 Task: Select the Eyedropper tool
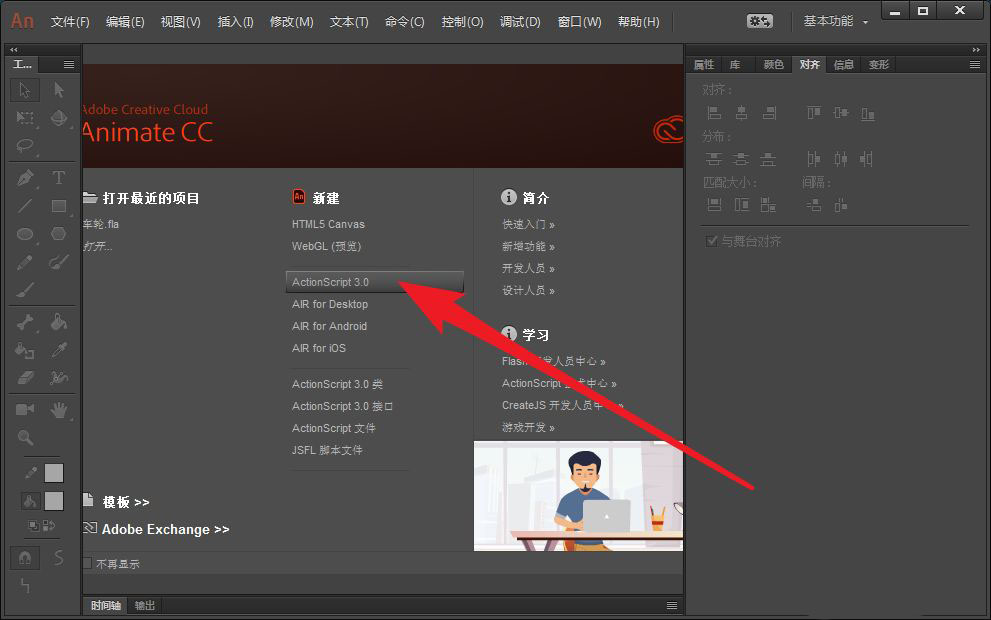coord(59,350)
